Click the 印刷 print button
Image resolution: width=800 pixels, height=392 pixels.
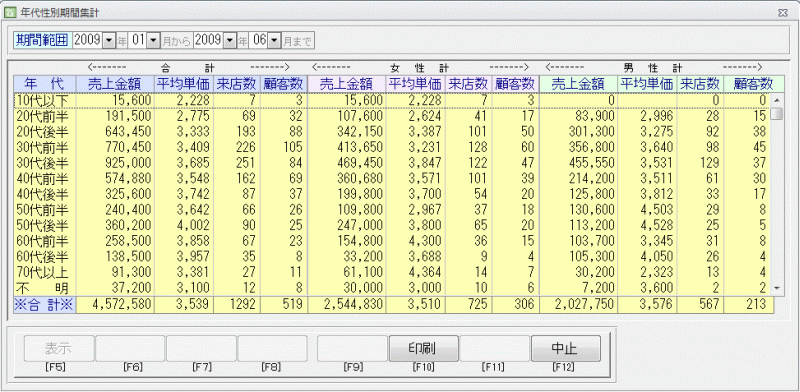pyautogui.click(x=423, y=349)
